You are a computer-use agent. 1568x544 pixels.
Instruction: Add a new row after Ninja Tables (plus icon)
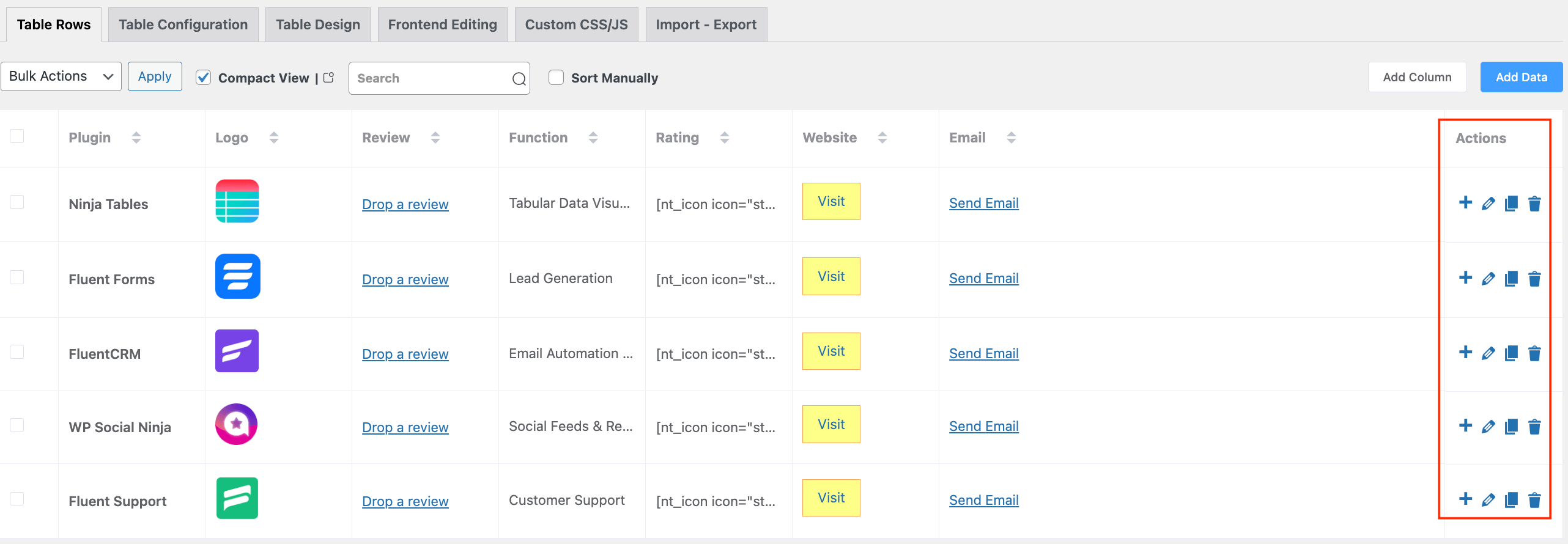click(1465, 202)
